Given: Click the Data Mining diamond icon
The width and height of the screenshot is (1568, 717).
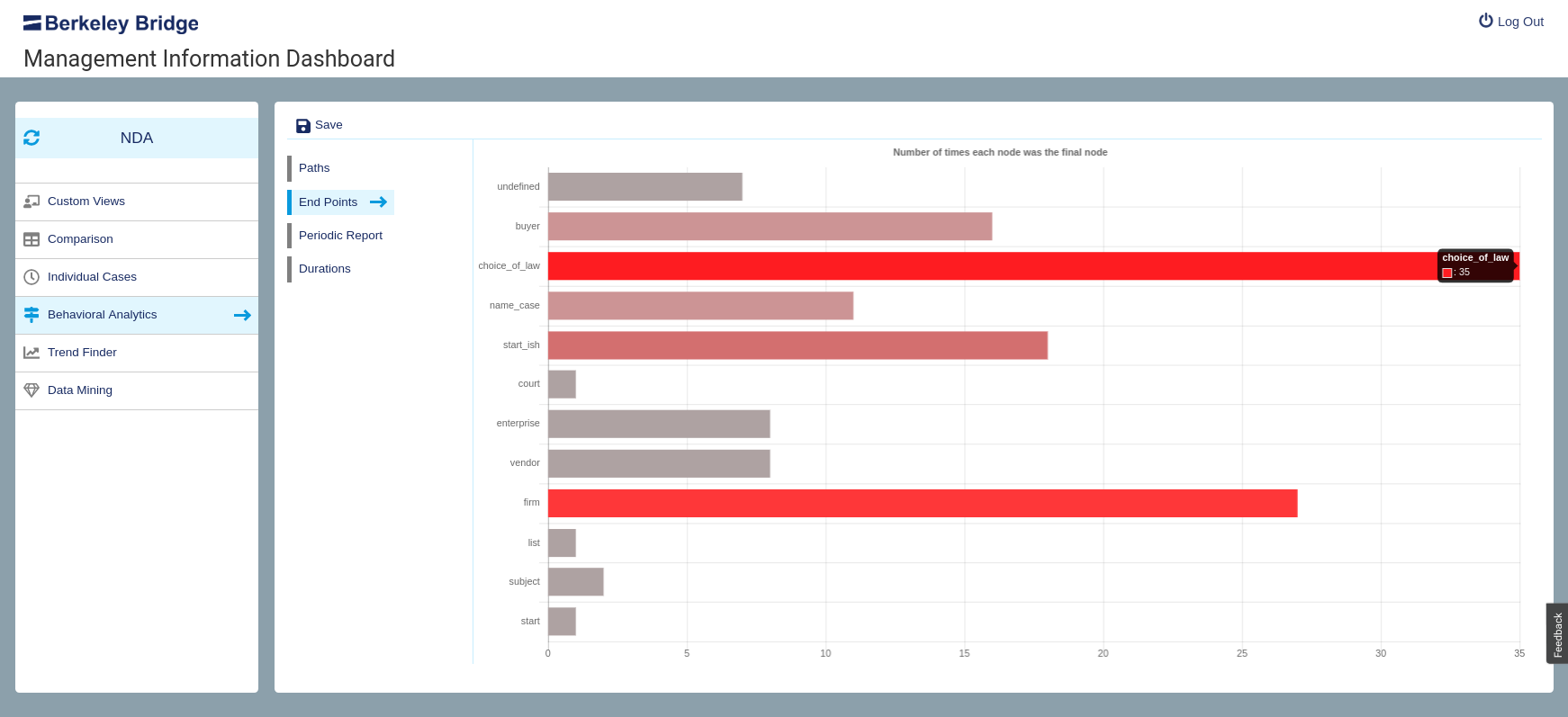Looking at the screenshot, I should point(32,390).
